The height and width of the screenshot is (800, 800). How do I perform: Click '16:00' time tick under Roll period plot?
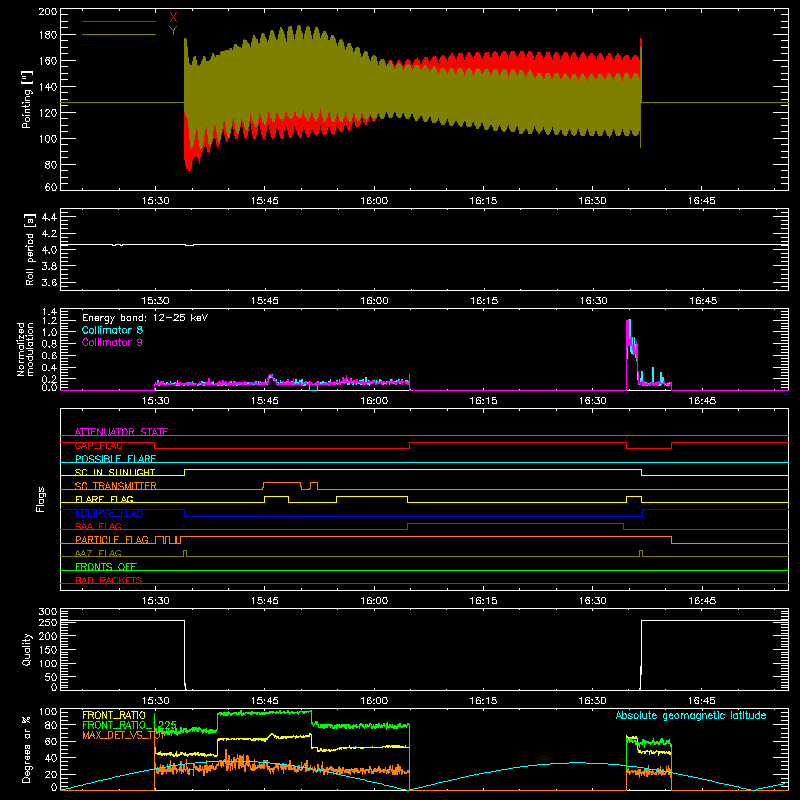pyautogui.click(x=374, y=301)
